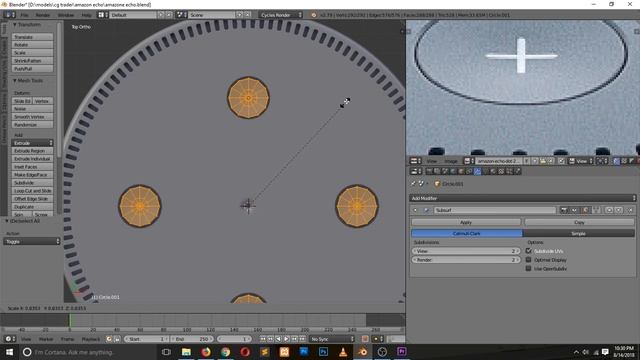
Task: Enable the Optimal Display checkbox
Action: 529,260
